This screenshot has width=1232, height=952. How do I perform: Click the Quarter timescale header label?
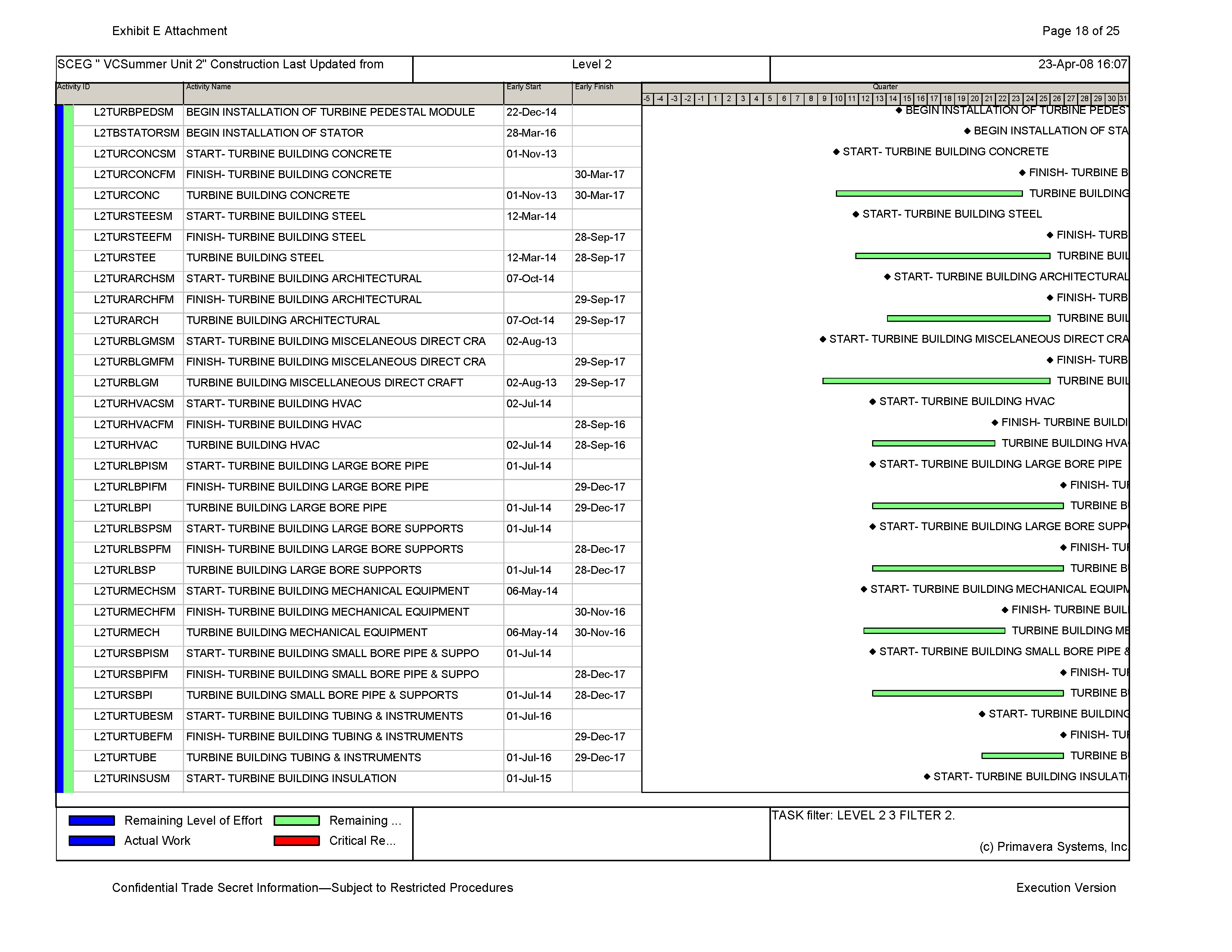tap(885, 87)
